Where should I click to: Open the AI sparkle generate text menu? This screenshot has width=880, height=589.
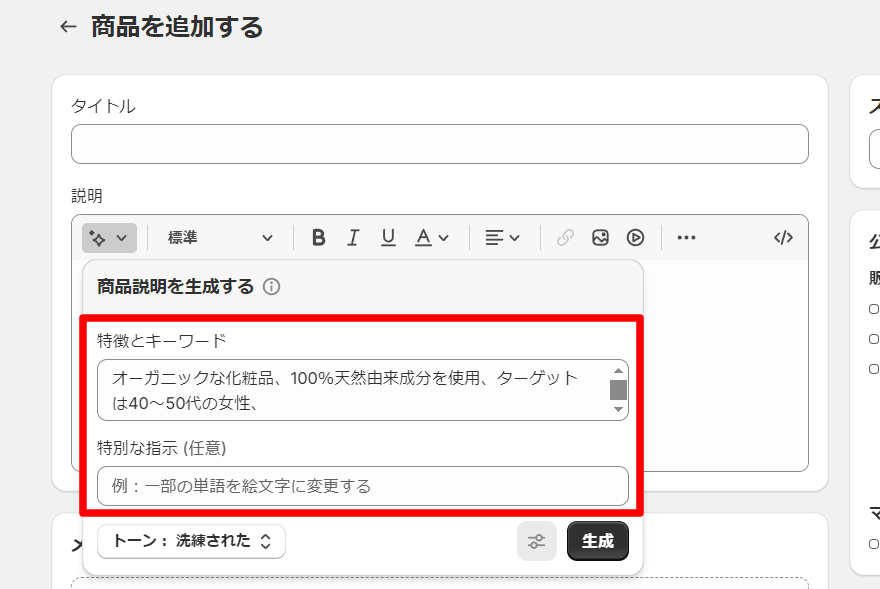point(109,238)
